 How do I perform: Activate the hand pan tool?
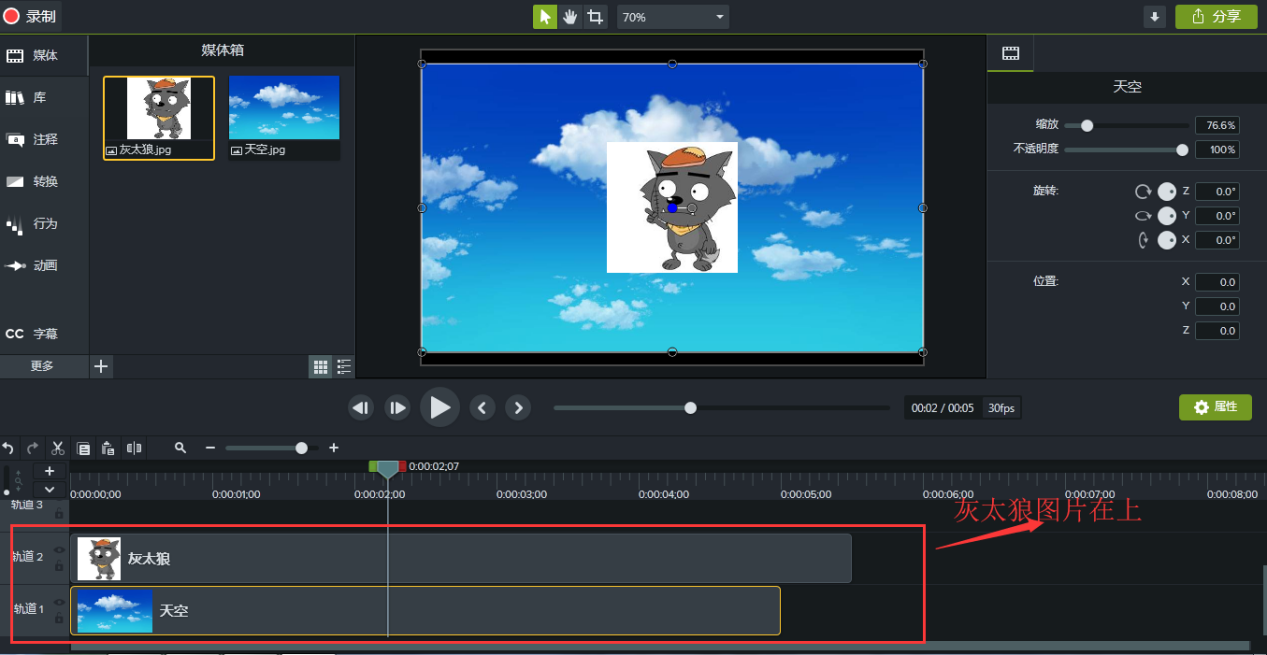point(570,17)
